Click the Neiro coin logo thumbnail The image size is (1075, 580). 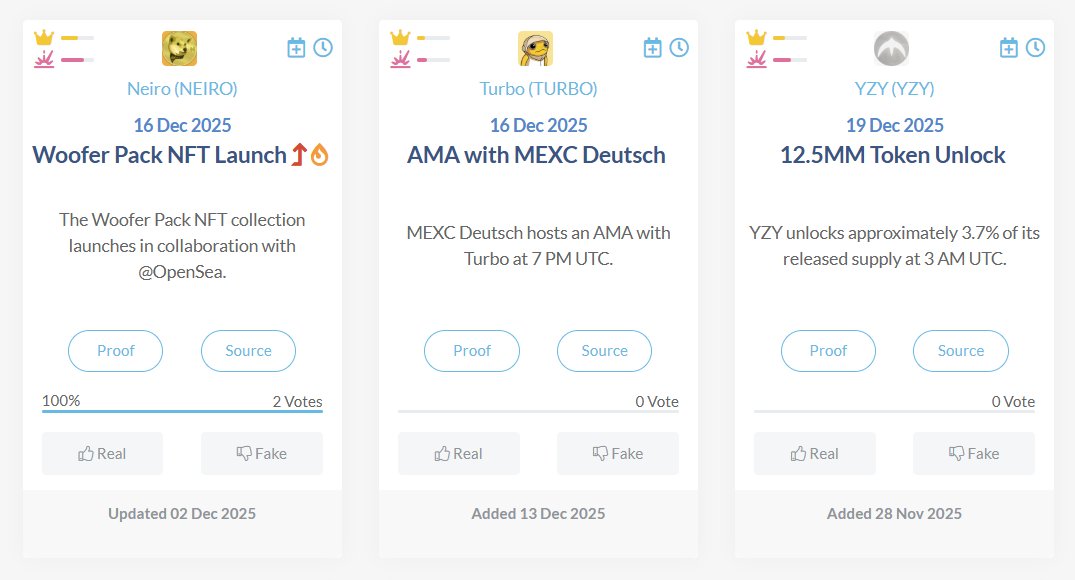click(179, 48)
